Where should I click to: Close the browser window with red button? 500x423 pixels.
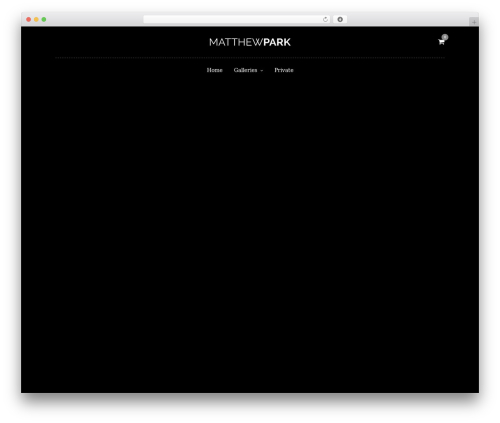click(29, 19)
